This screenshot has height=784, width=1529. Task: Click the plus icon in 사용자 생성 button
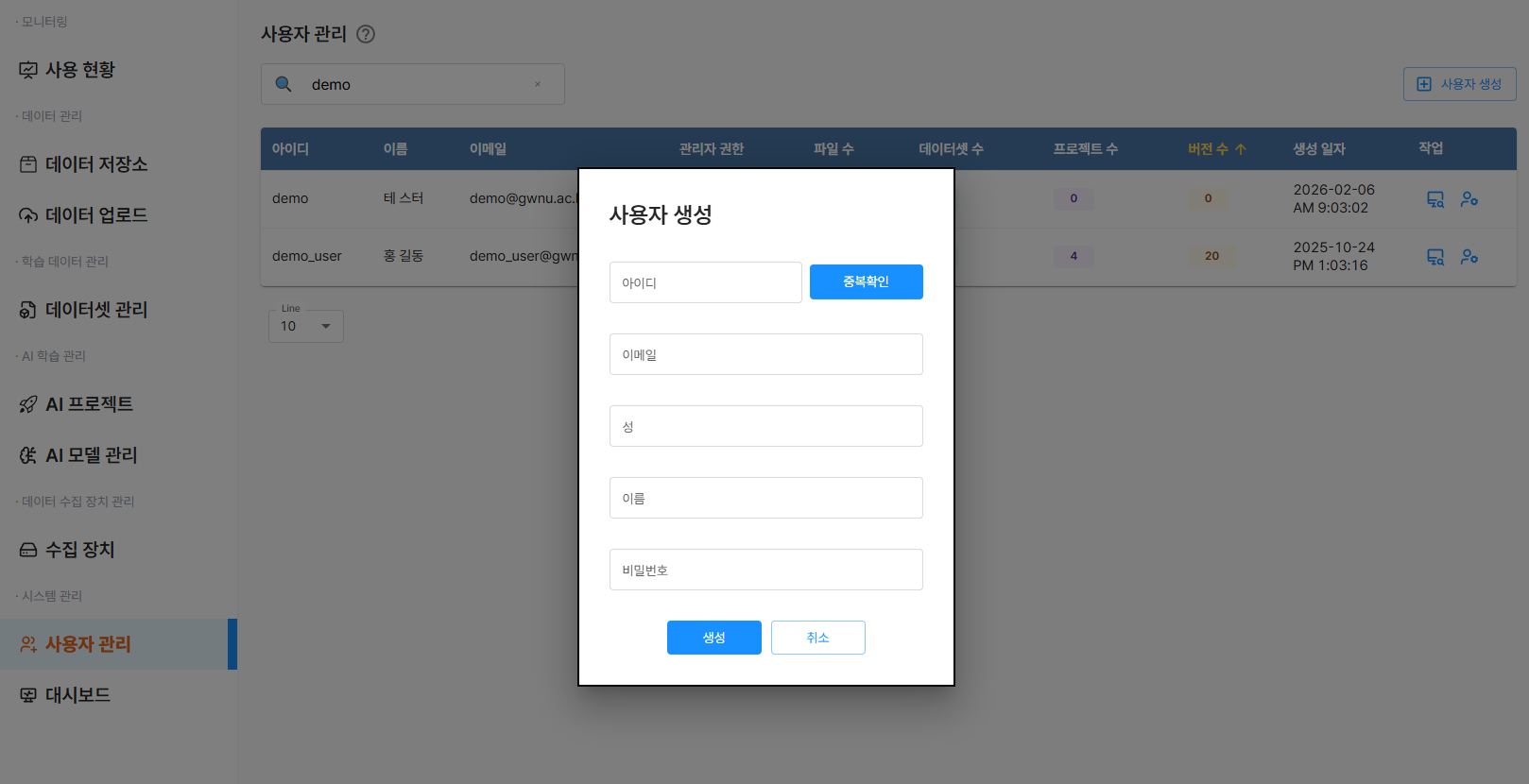coord(1424,84)
